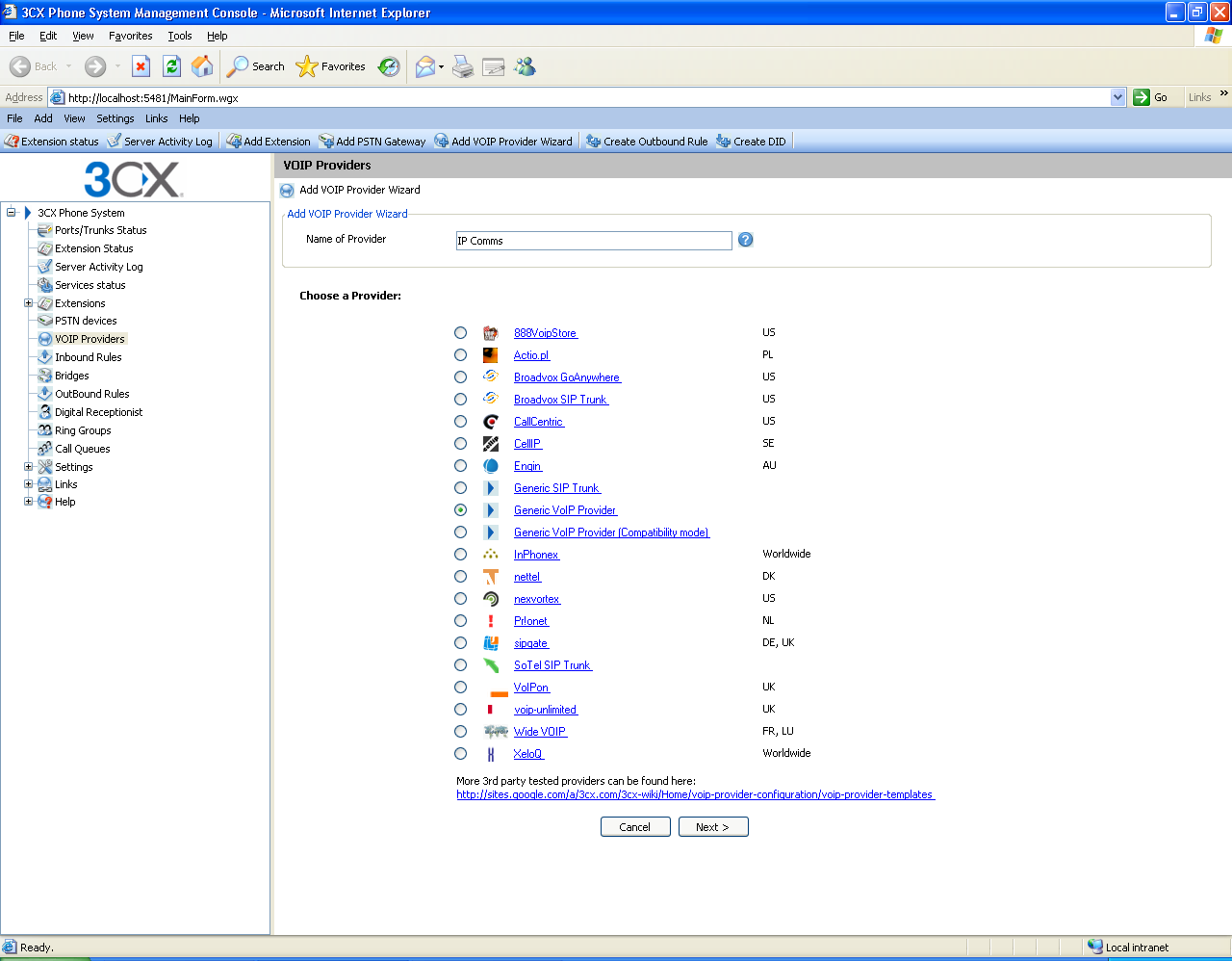Open the voip-provider-templates wiki link

(x=695, y=794)
